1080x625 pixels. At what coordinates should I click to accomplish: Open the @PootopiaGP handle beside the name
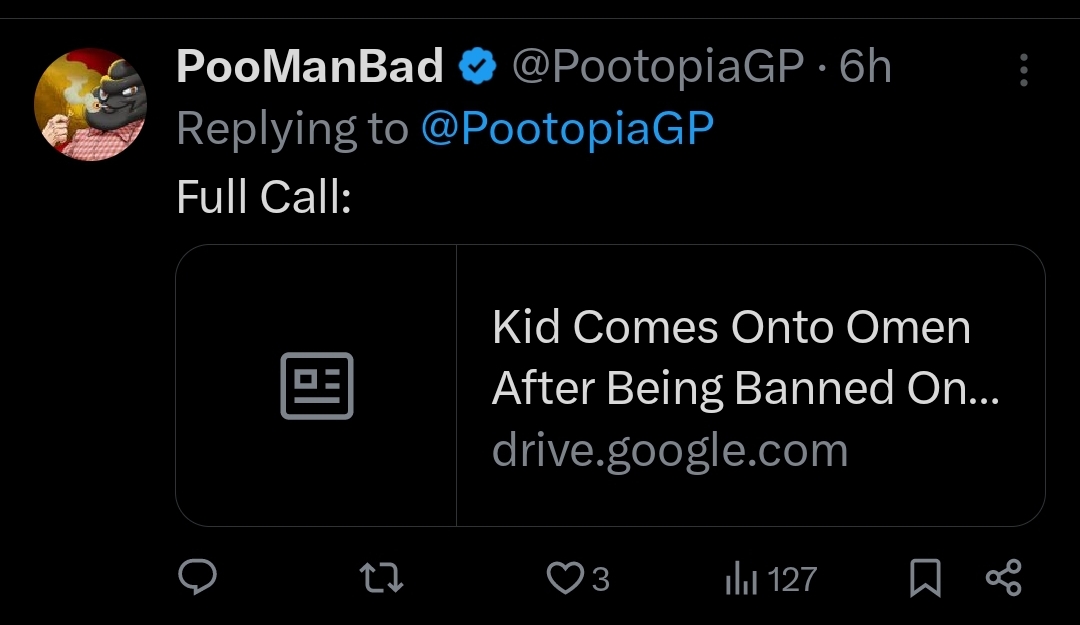tap(658, 68)
